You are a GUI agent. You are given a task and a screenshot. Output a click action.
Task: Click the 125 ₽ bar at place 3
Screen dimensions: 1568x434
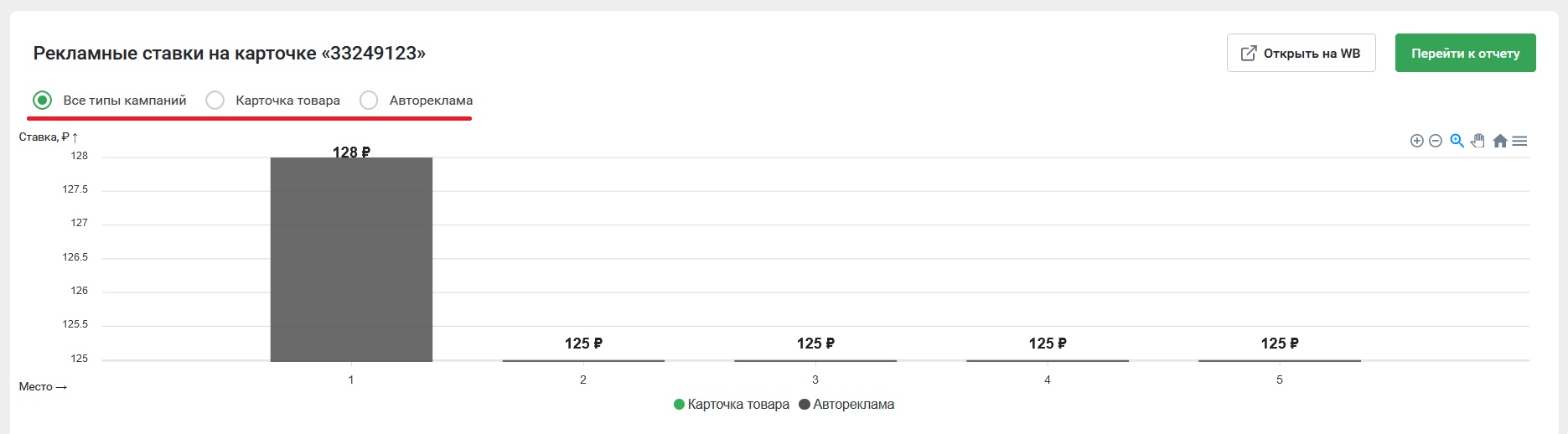815,361
